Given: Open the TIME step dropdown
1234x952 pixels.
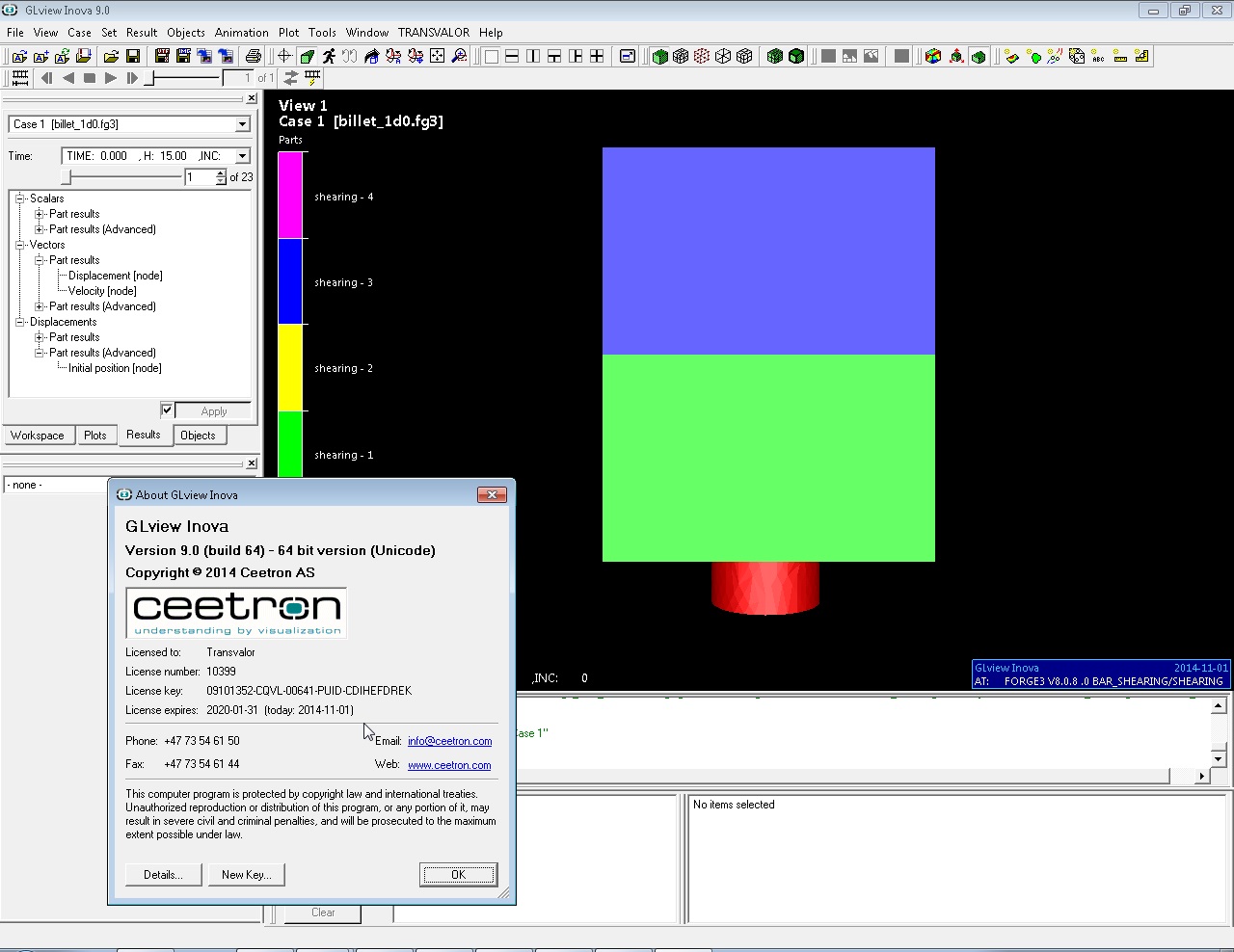Looking at the screenshot, I should 243,155.
